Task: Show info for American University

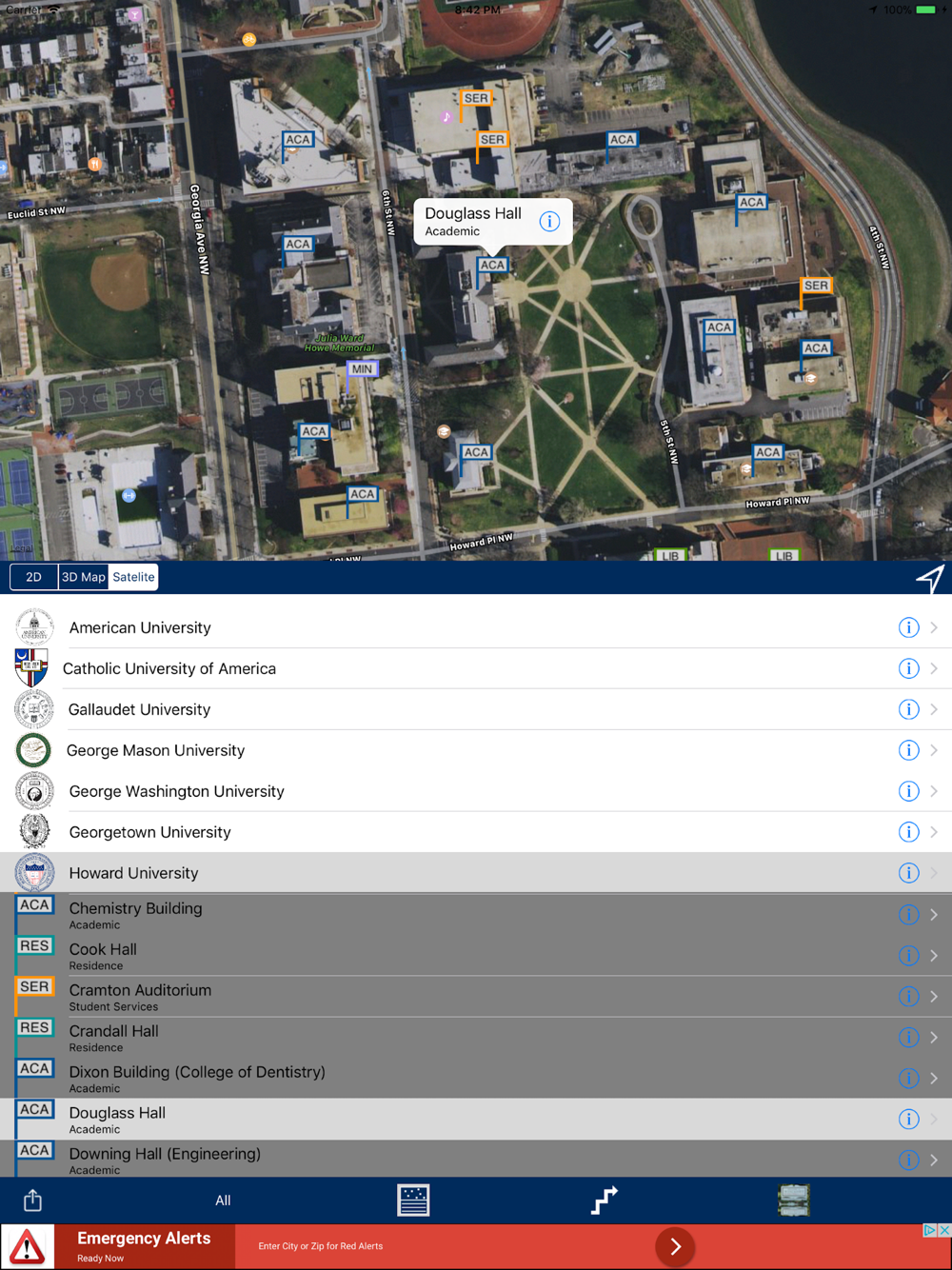Action: tap(908, 627)
